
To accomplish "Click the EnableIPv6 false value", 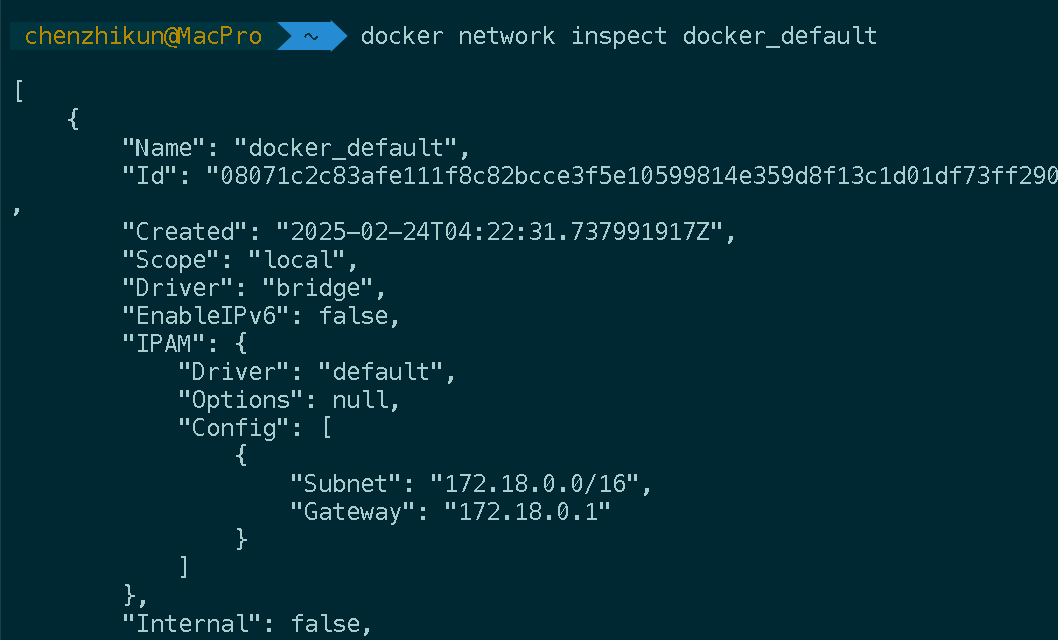I will pyautogui.click(x=354, y=316).
